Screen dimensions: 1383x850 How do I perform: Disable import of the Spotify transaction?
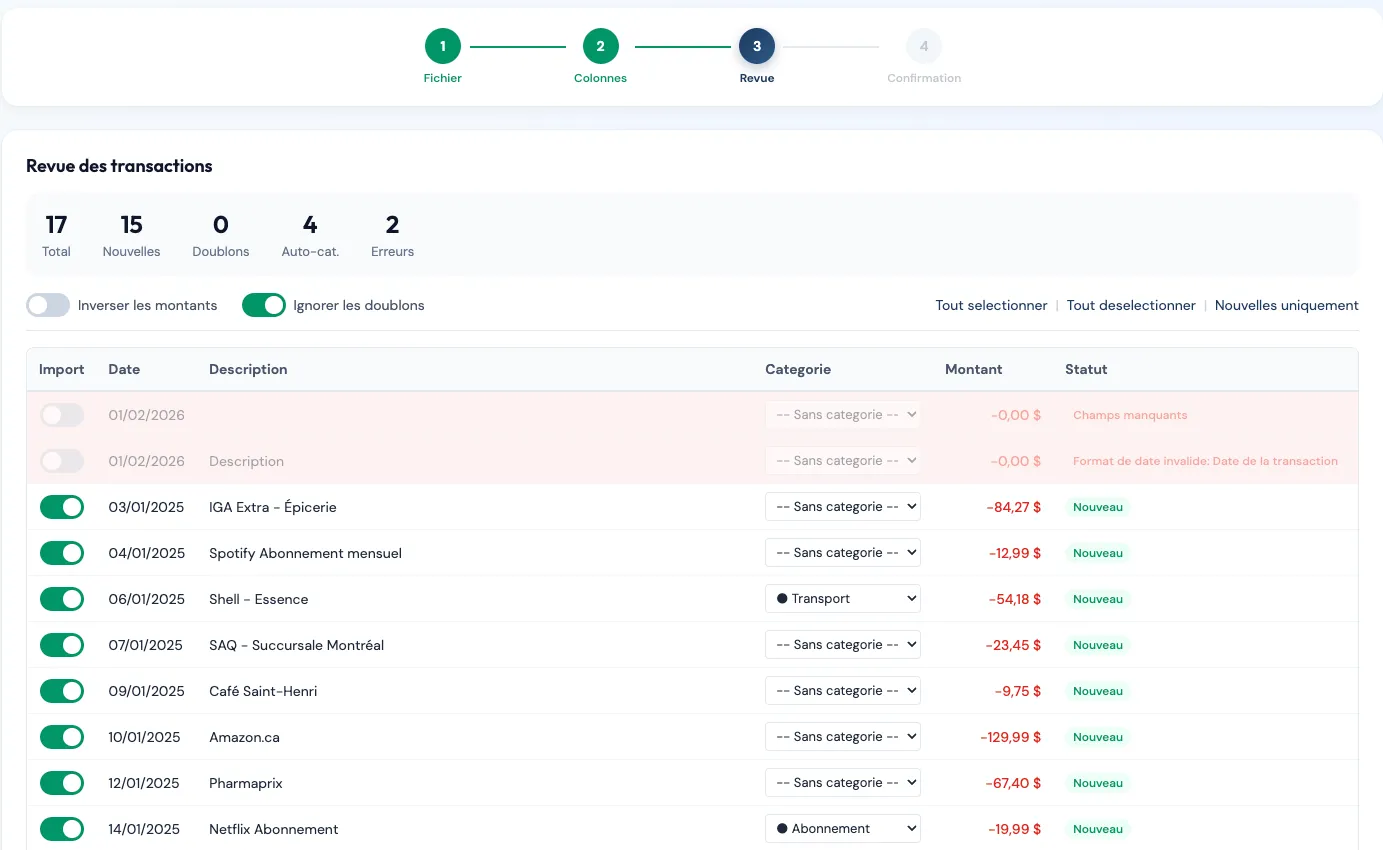click(61, 553)
